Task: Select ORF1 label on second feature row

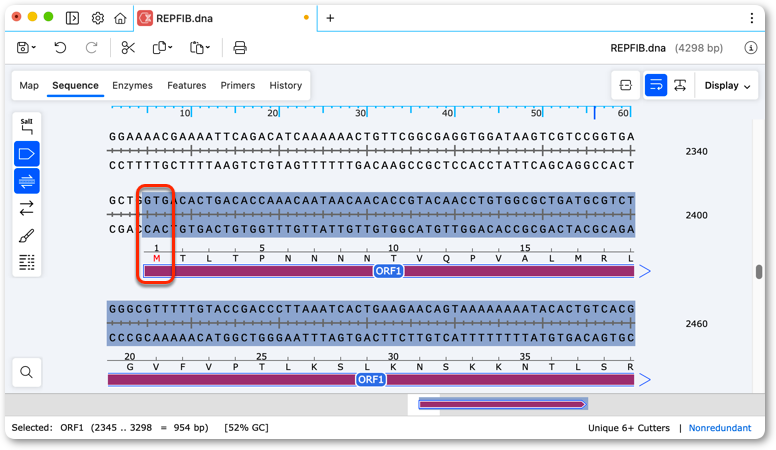Action: [x=371, y=380]
